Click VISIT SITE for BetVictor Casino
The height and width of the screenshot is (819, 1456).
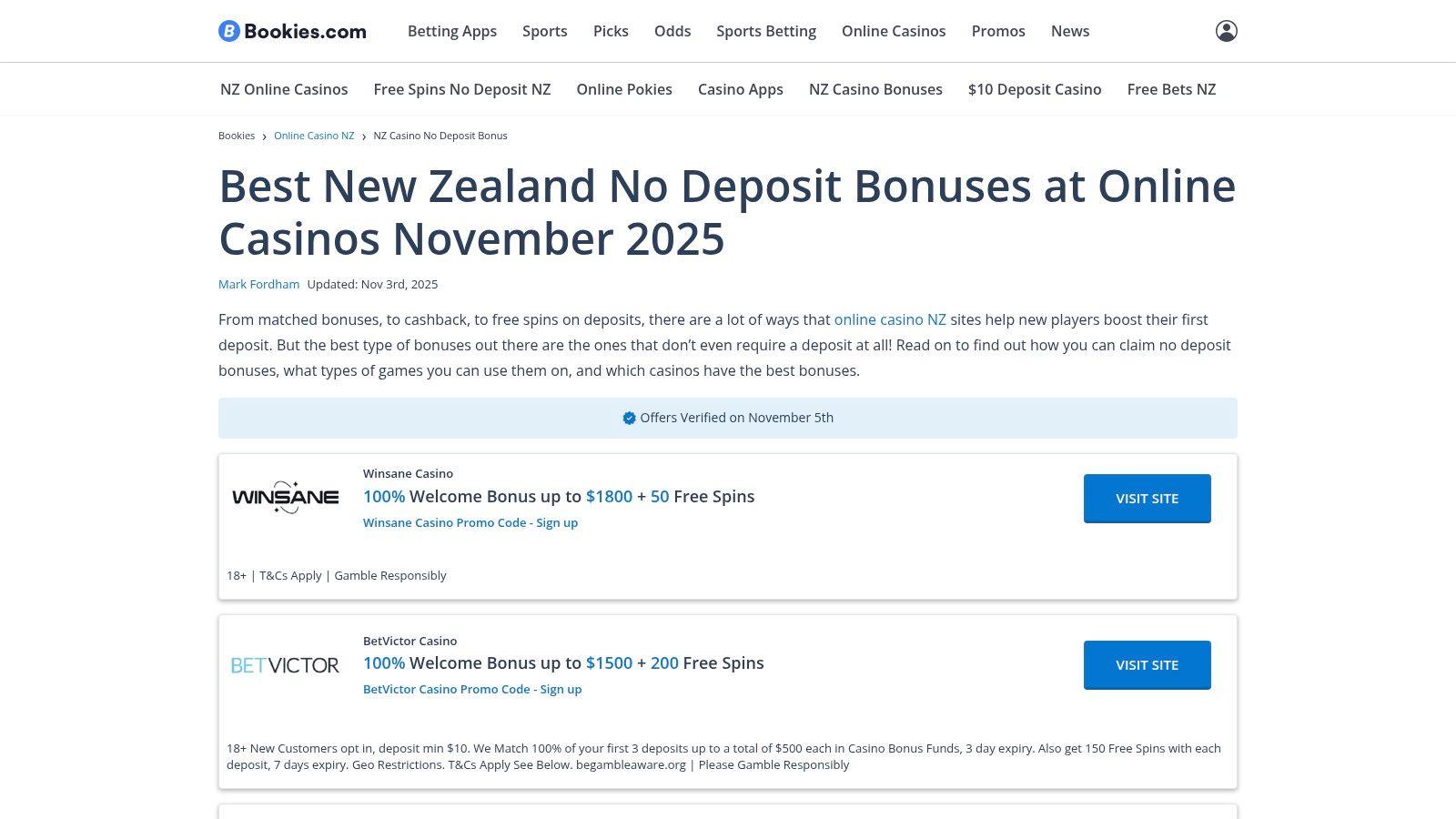(1147, 664)
